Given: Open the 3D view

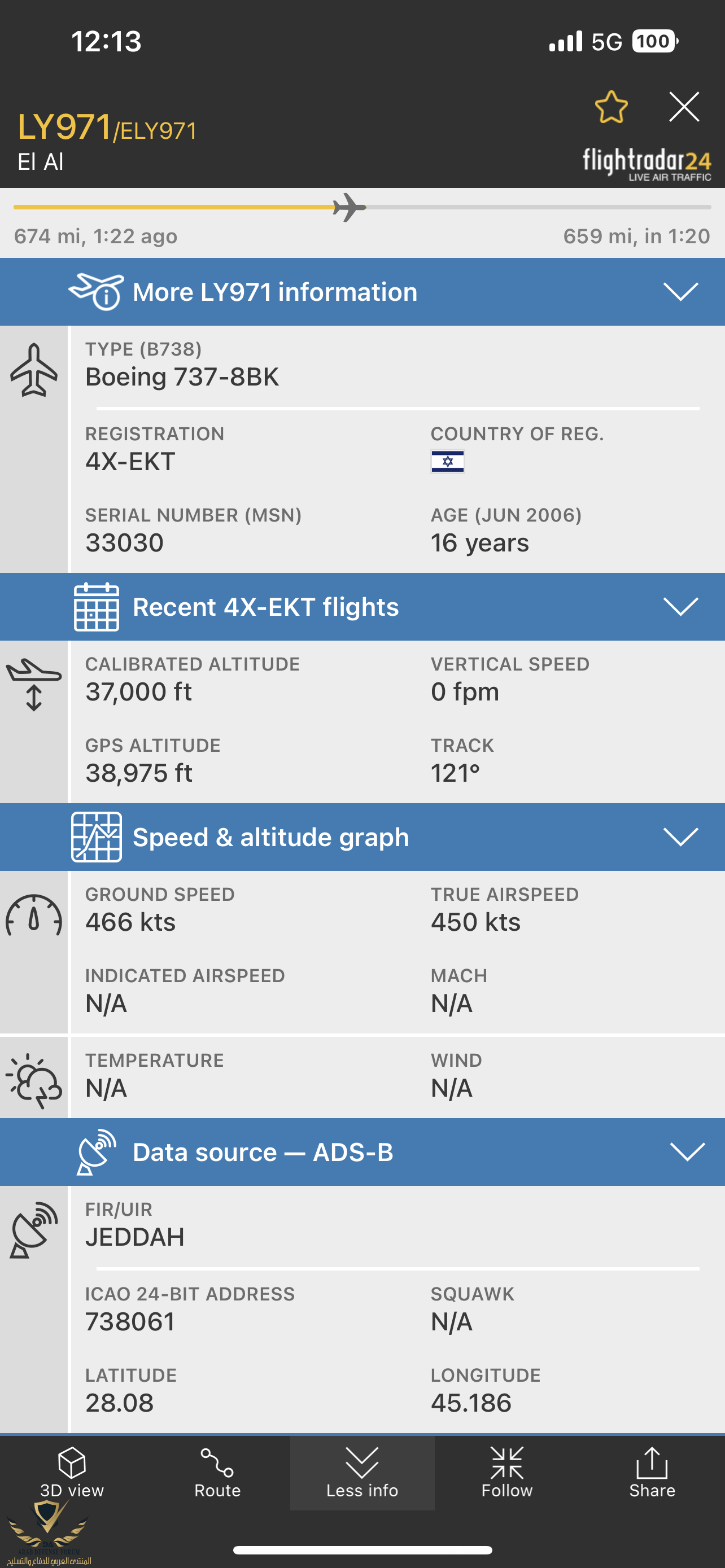Looking at the screenshot, I should [x=72, y=1472].
